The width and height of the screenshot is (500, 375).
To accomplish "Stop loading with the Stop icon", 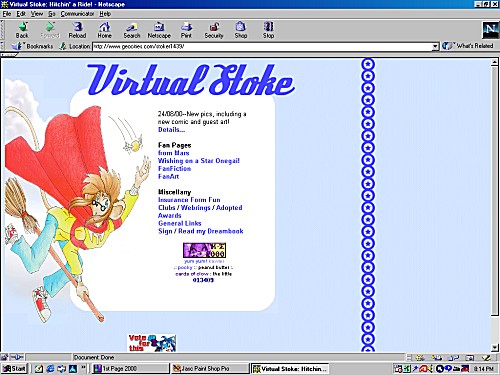I will 268,27.
